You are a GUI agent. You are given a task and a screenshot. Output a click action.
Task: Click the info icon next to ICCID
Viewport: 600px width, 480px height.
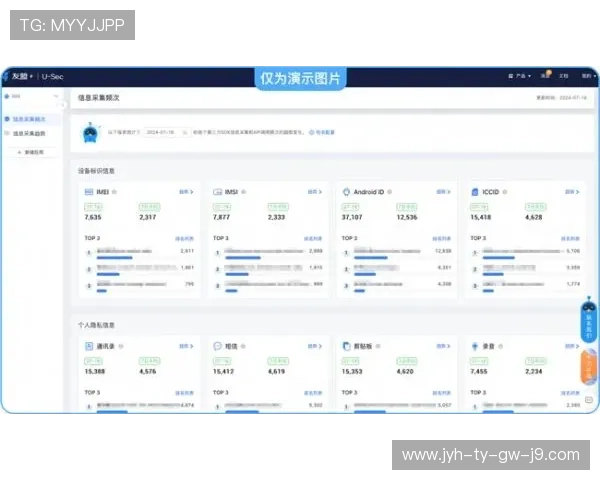505,192
